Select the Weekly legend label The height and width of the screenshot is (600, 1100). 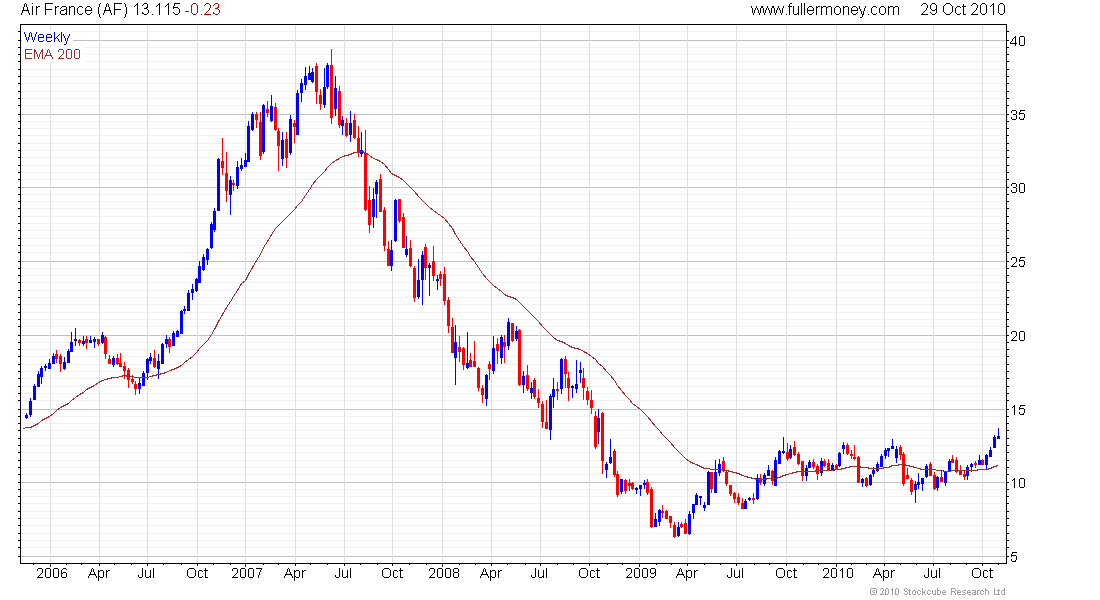pos(47,37)
